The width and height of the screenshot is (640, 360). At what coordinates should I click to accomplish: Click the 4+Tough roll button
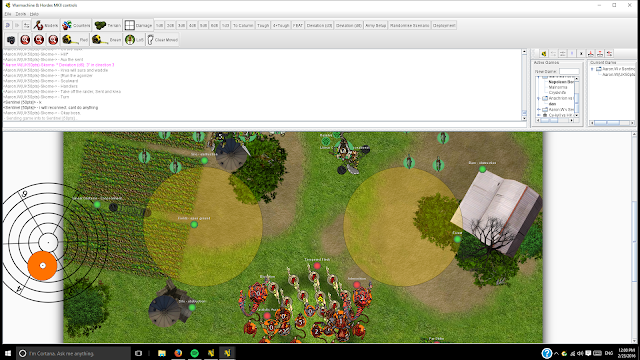[x=281, y=25]
